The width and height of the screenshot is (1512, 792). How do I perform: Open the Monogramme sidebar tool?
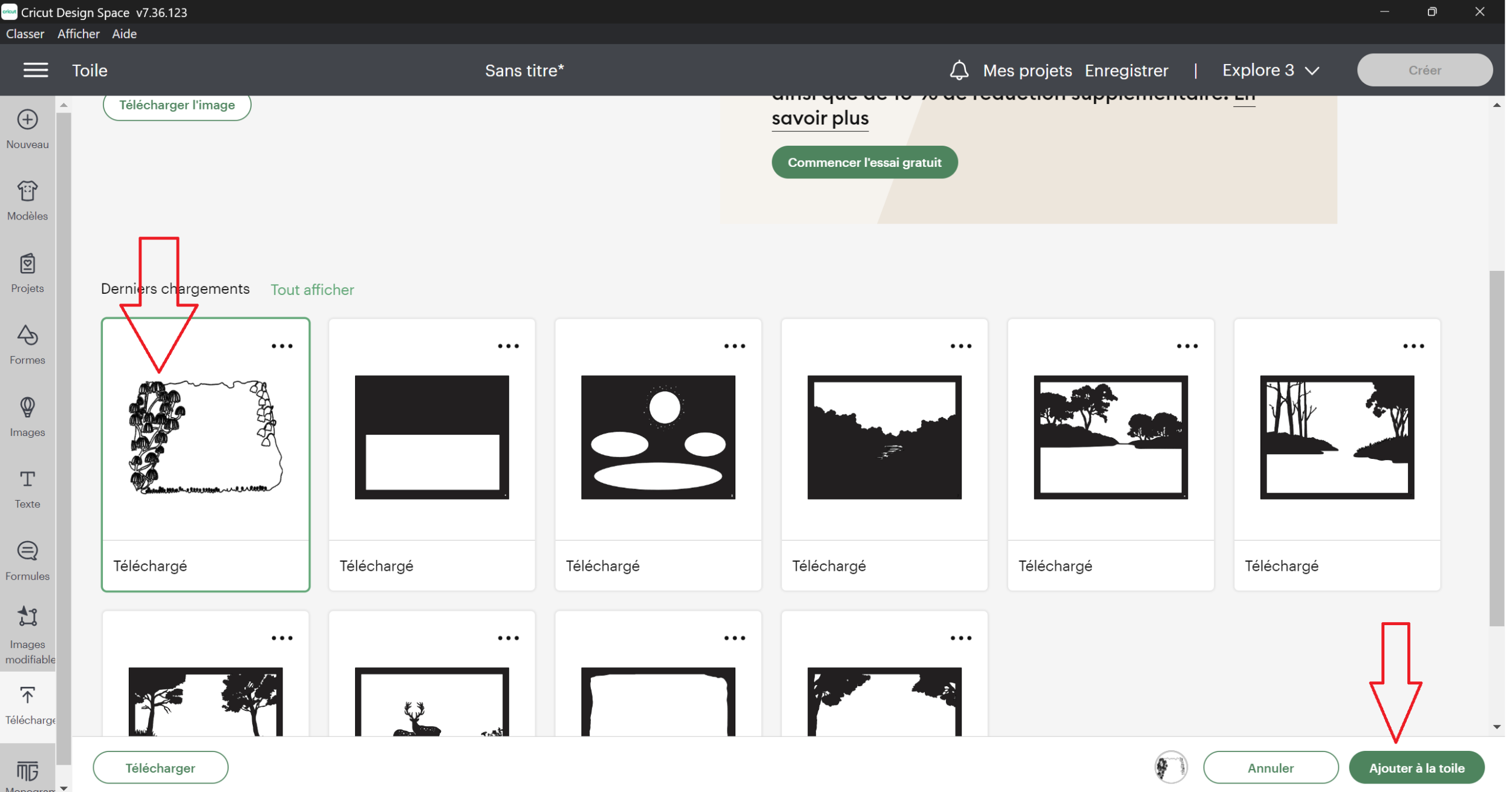pyautogui.click(x=28, y=775)
